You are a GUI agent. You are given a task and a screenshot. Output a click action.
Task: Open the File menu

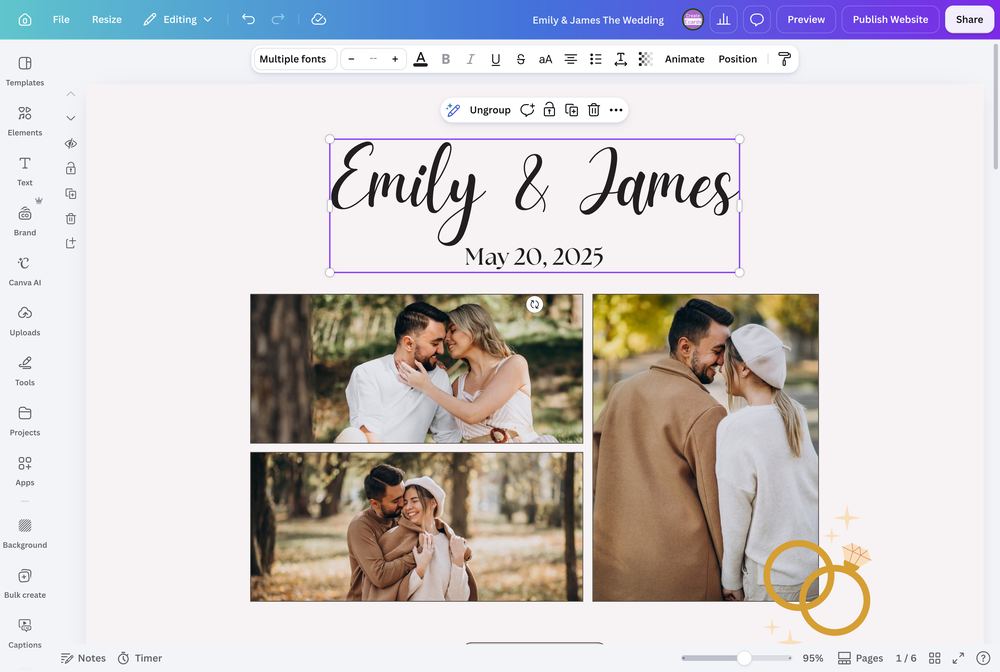(x=61, y=20)
